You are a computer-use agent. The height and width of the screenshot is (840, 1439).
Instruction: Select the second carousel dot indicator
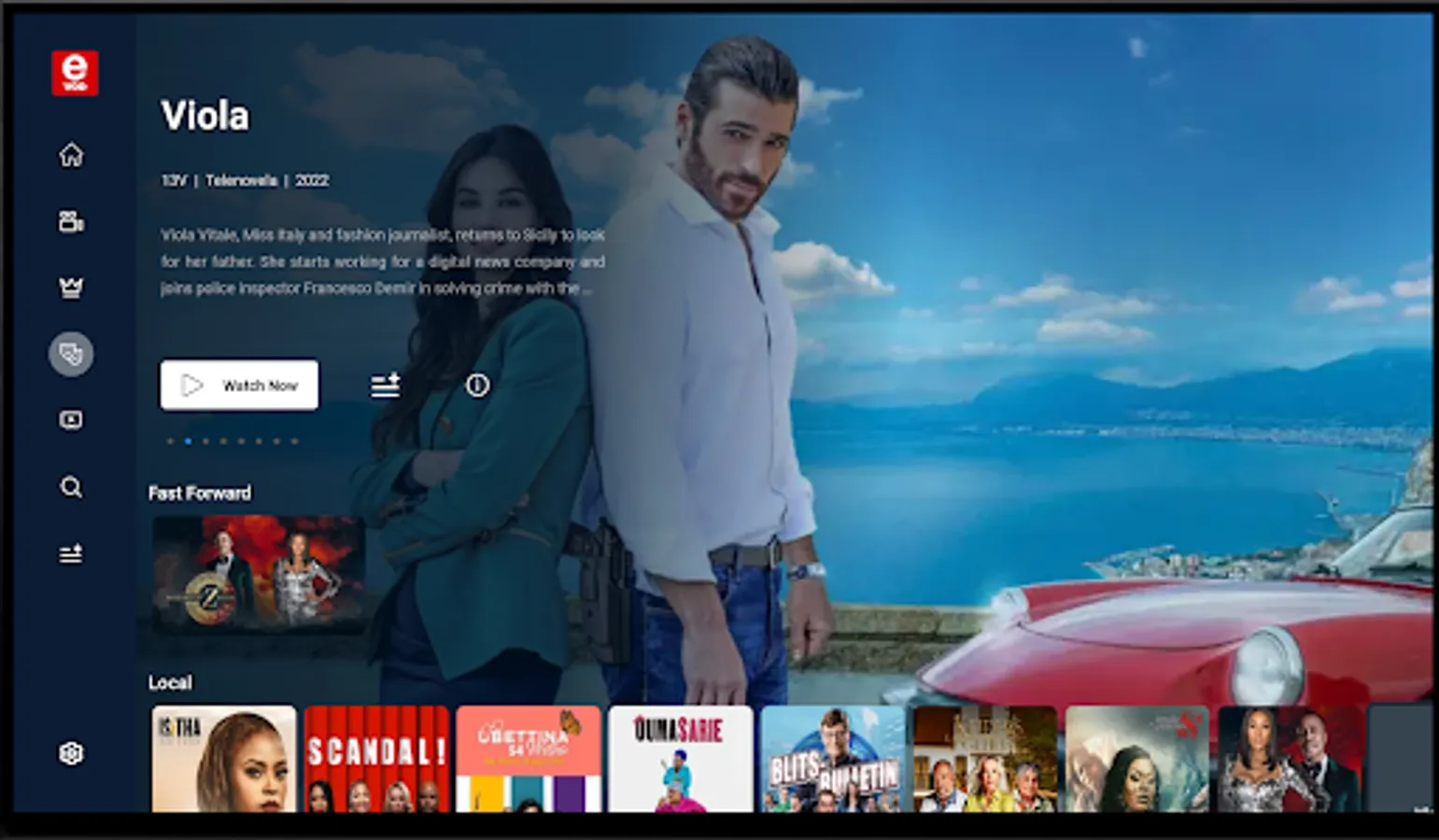(187, 442)
